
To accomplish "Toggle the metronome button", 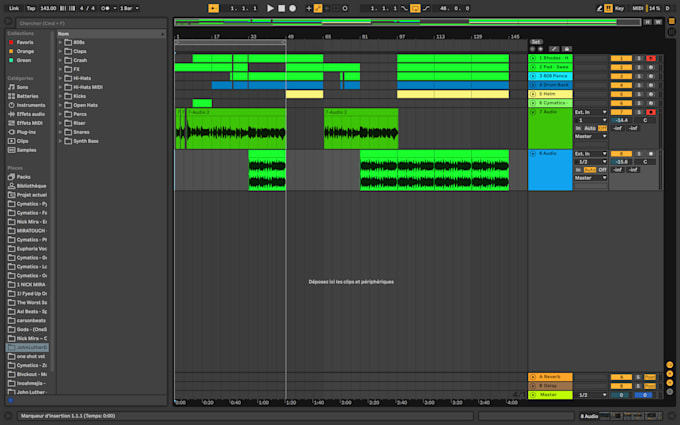I will [105, 8].
